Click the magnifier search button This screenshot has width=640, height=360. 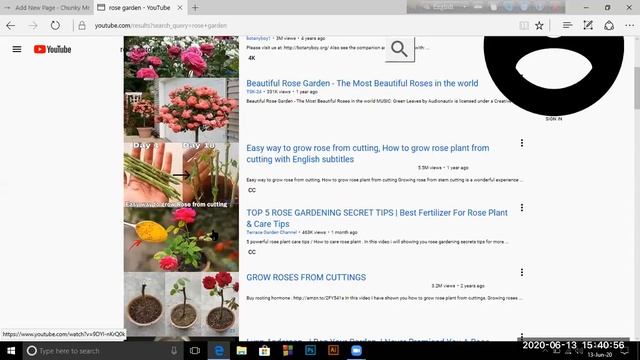point(399,49)
